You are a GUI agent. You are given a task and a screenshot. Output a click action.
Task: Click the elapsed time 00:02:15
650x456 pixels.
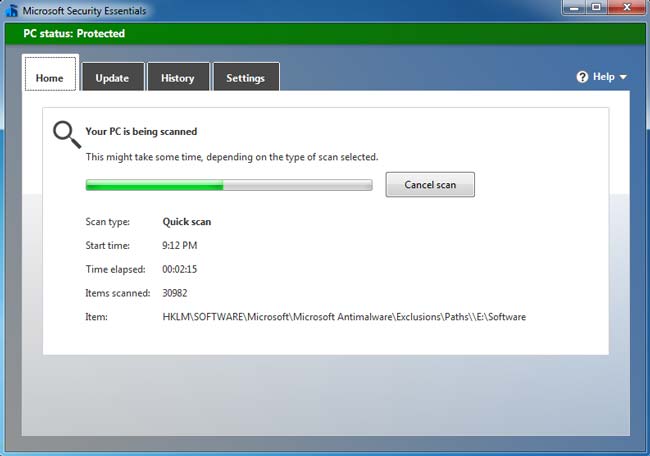point(179,269)
